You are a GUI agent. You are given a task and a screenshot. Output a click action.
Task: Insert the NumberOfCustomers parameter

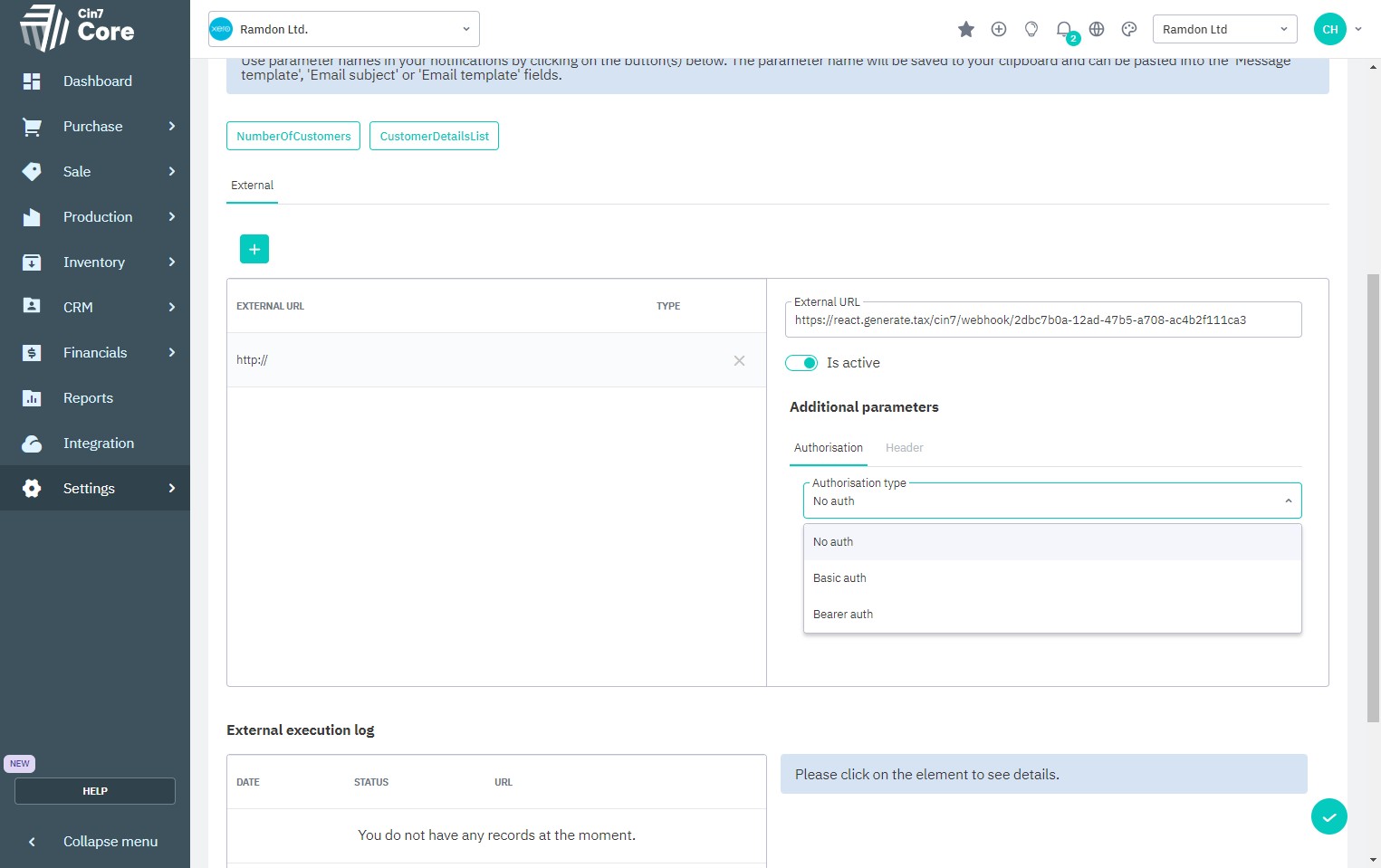click(x=293, y=137)
